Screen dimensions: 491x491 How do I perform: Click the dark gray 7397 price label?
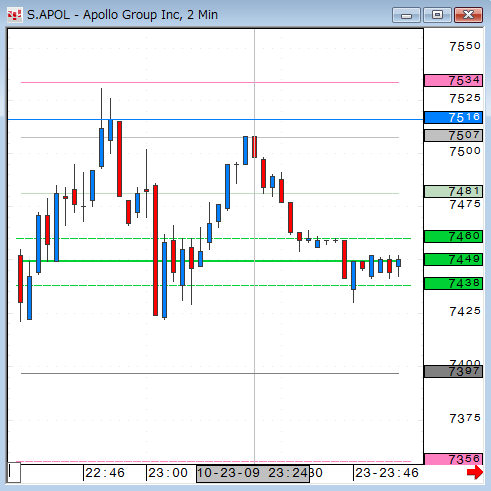pyautogui.click(x=453, y=371)
